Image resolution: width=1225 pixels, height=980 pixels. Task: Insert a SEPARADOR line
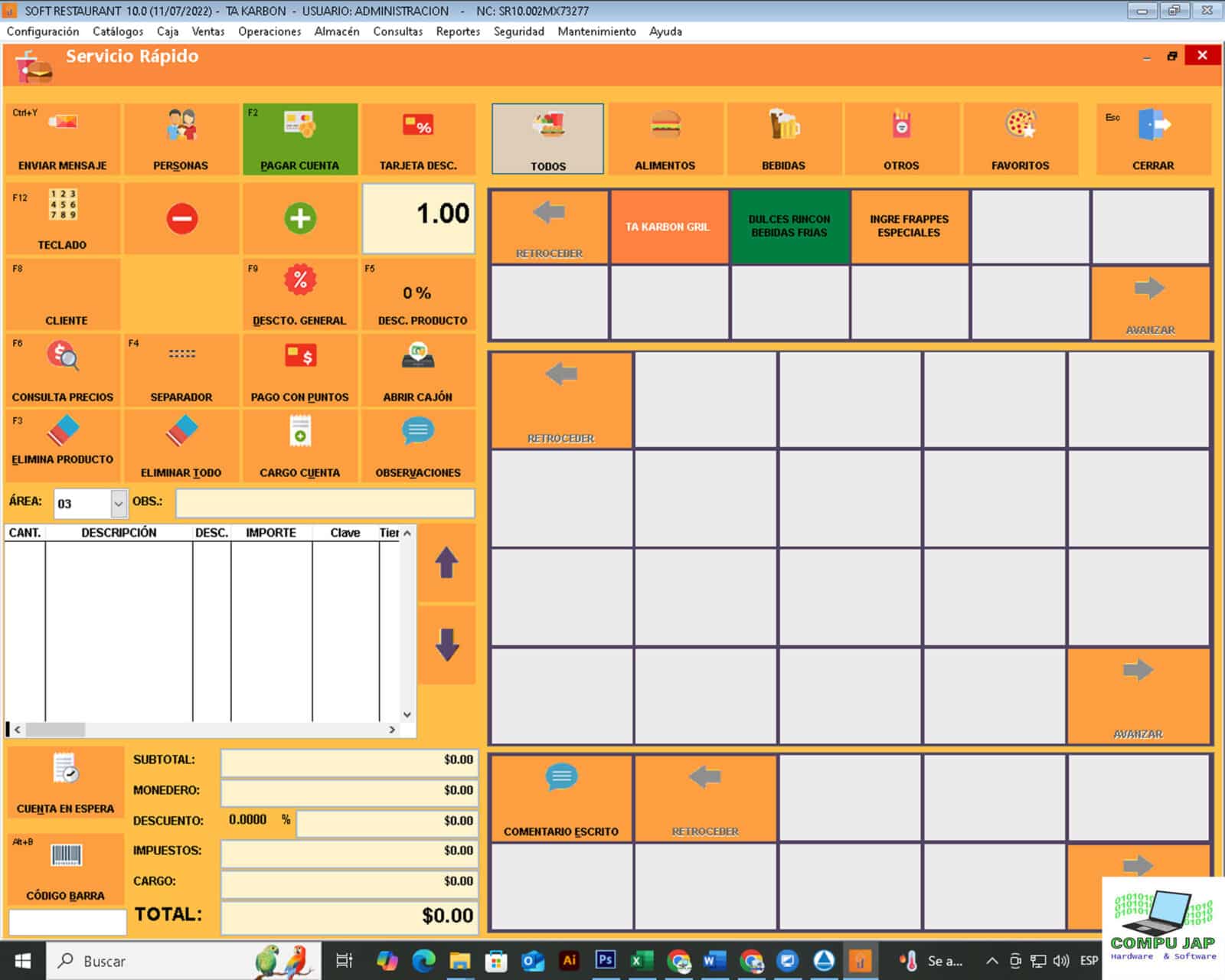pyautogui.click(x=181, y=370)
